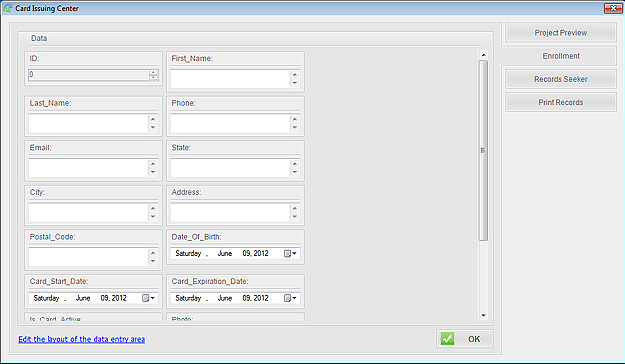Click the Address field down arrow
Viewport: 625px width, 364px height.
pyautogui.click(x=295, y=217)
